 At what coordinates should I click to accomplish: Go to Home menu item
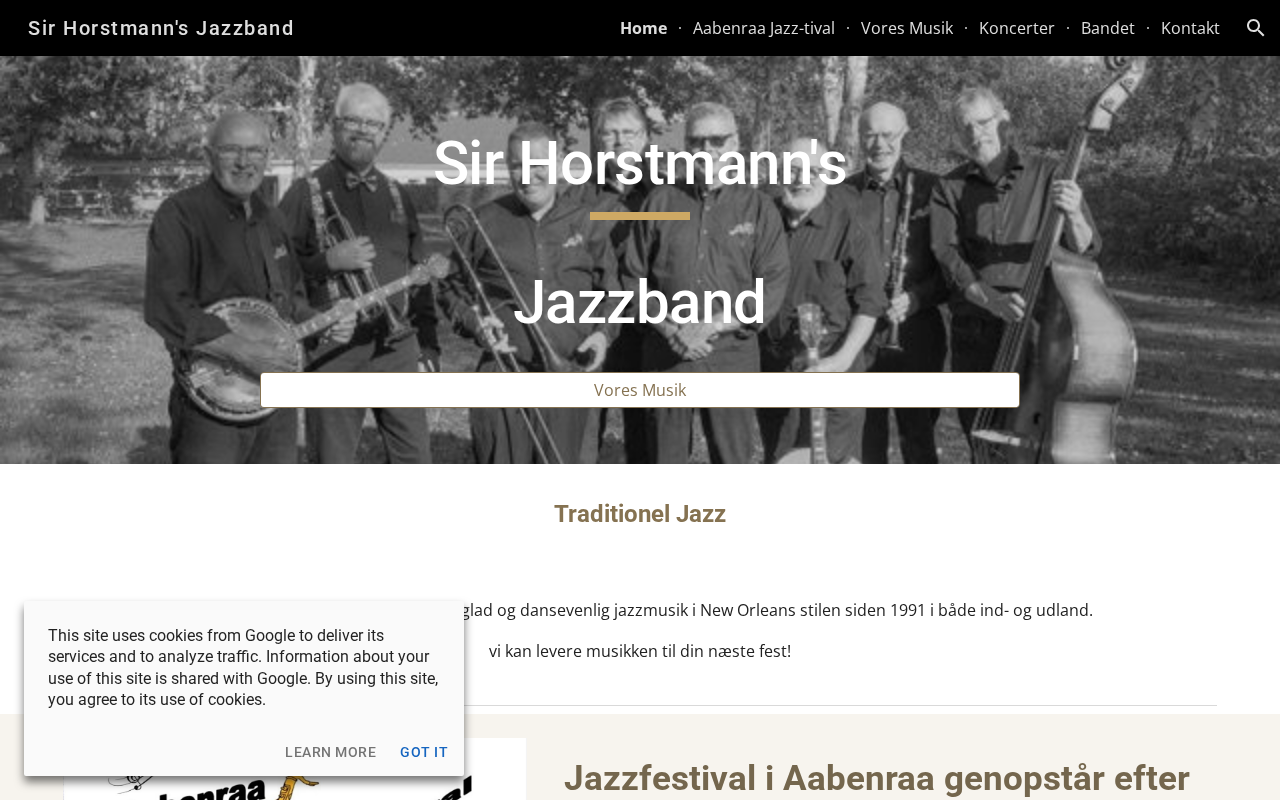coord(643,28)
